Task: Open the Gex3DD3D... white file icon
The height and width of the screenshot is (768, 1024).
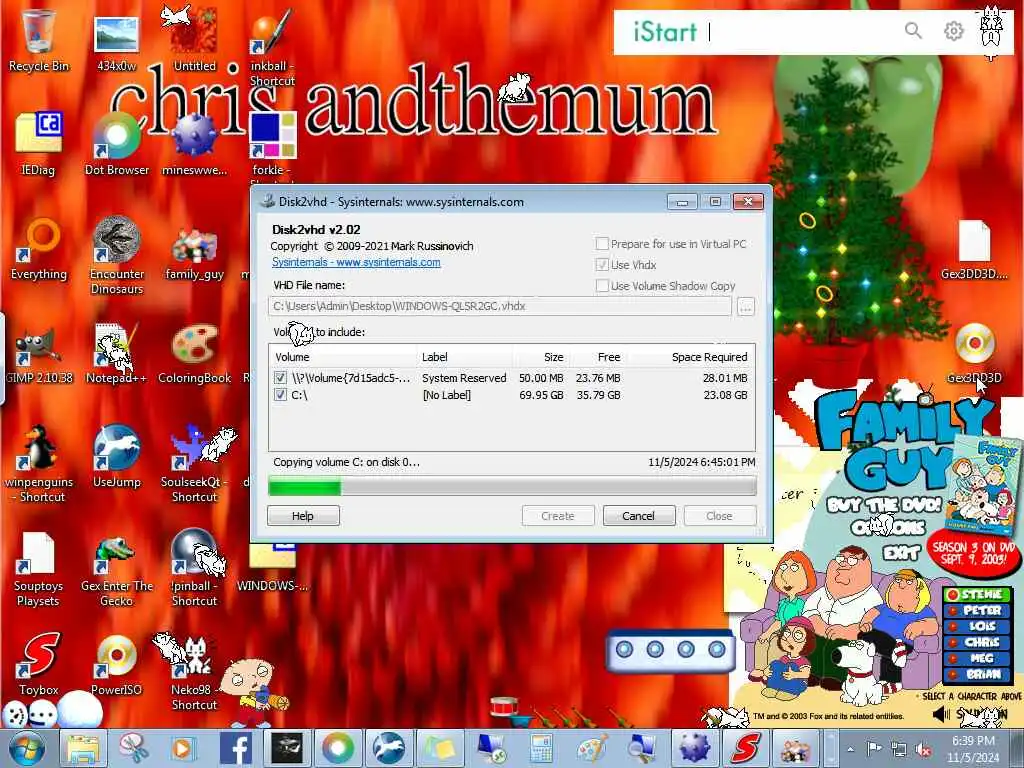Action: 974,251
